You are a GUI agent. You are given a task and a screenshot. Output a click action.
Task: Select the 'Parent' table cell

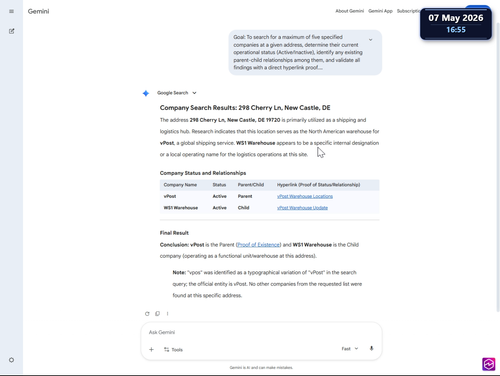click(x=245, y=196)
